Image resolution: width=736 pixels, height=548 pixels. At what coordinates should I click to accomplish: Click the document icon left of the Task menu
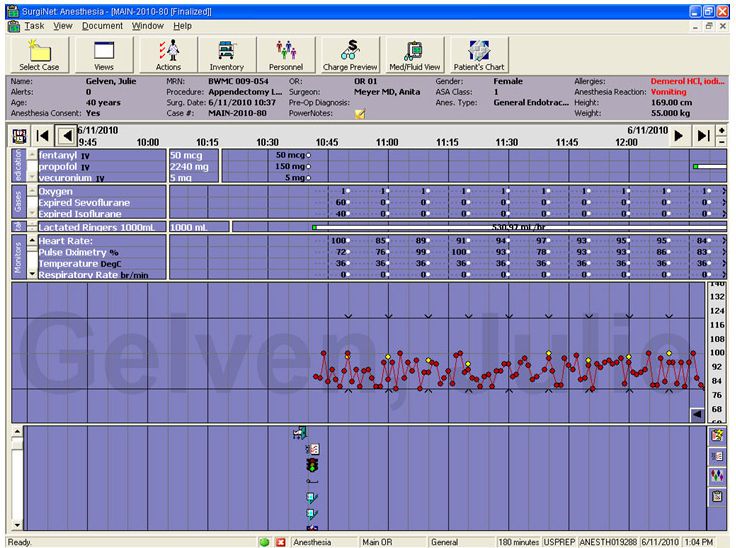tap(14, 26)
